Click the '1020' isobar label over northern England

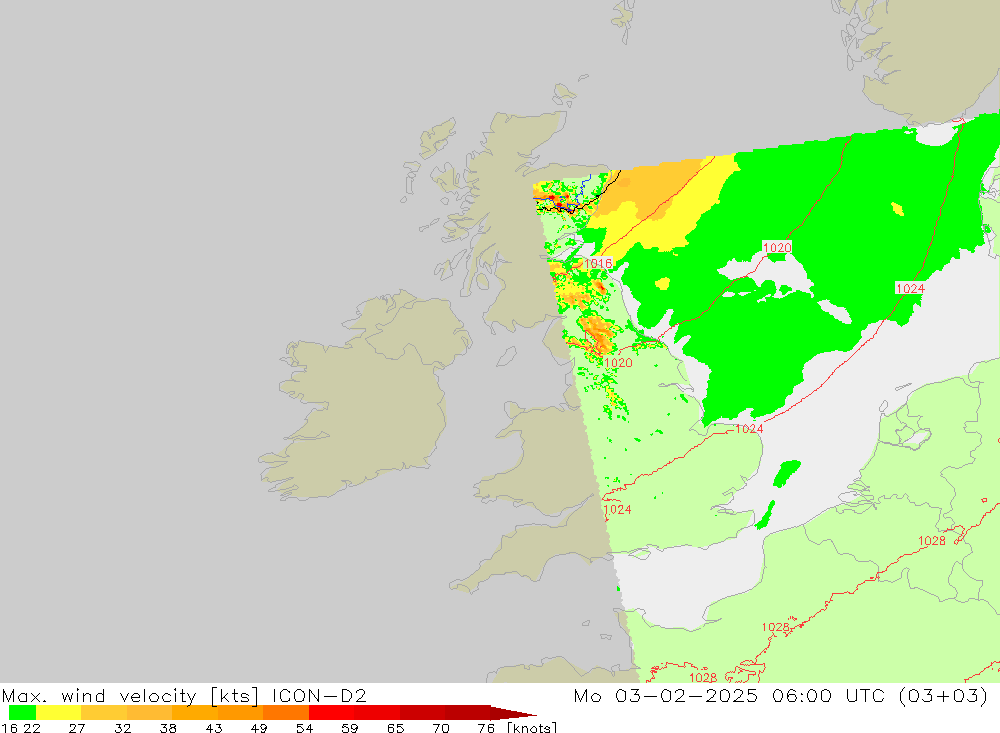619,363
